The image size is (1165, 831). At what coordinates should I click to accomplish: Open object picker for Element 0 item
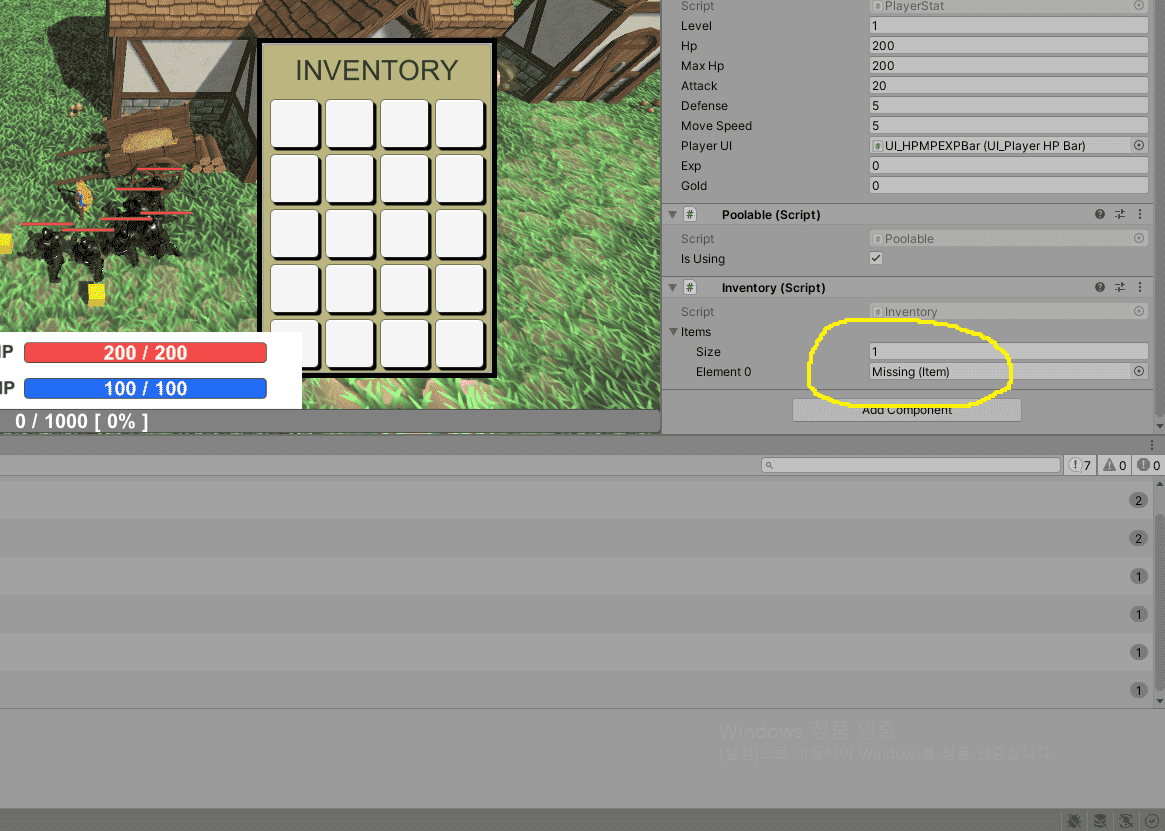[1139, 371]
